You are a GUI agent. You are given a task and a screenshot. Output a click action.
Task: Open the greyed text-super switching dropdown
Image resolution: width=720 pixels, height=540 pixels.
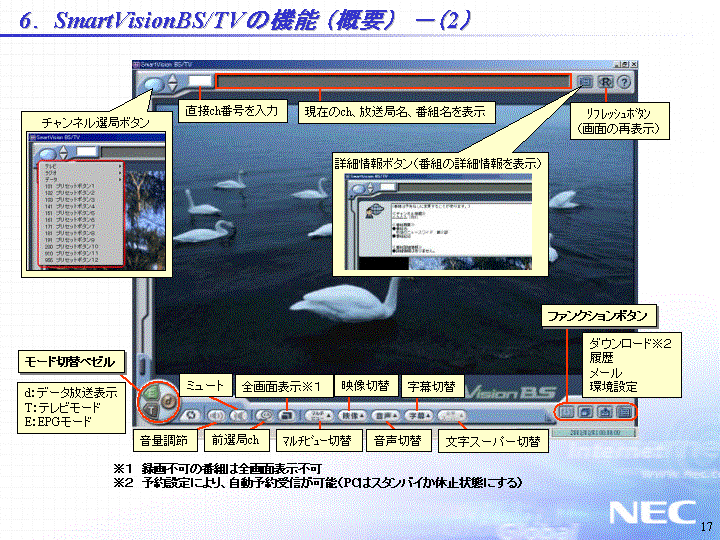click(452, 415)
